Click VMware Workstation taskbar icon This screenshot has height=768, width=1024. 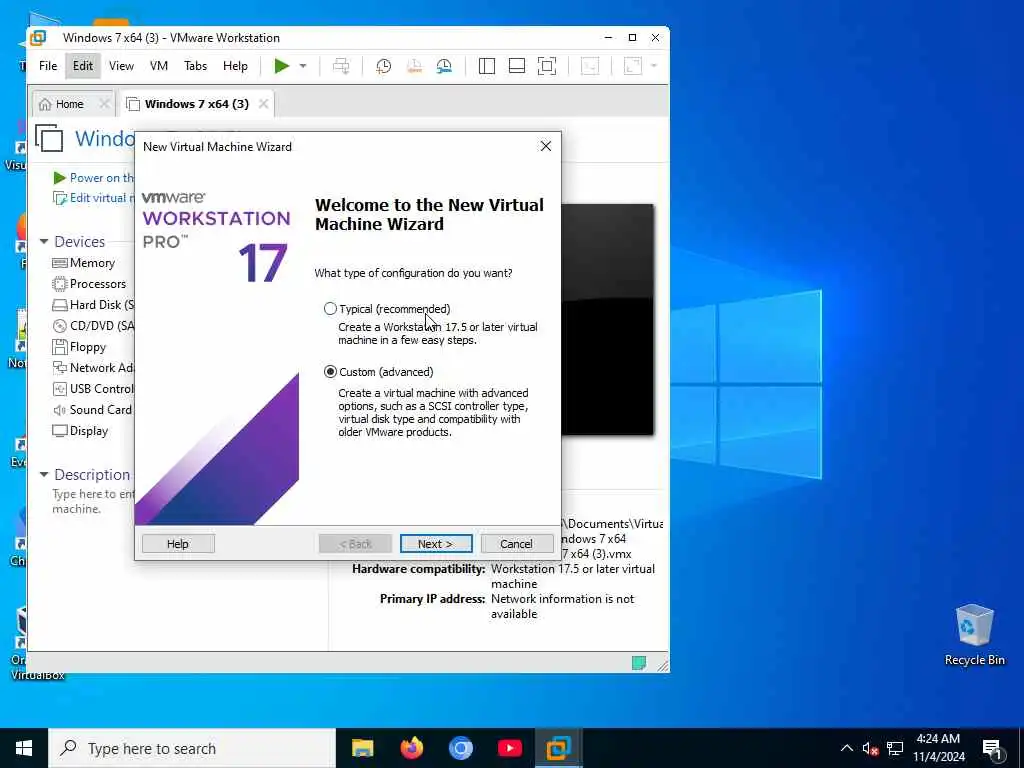(558, 748)
